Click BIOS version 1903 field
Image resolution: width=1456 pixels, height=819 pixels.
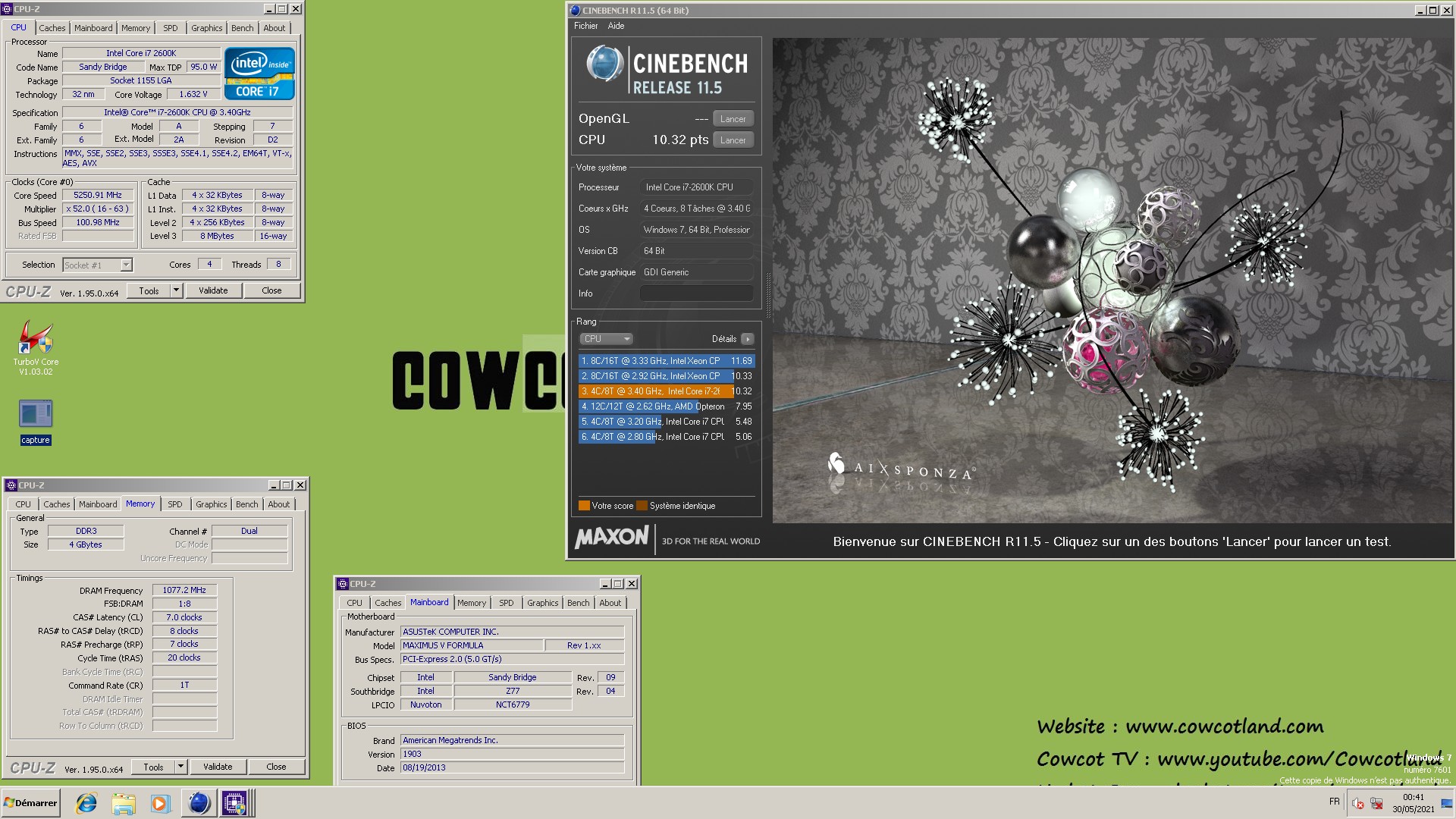click(512, 754)
